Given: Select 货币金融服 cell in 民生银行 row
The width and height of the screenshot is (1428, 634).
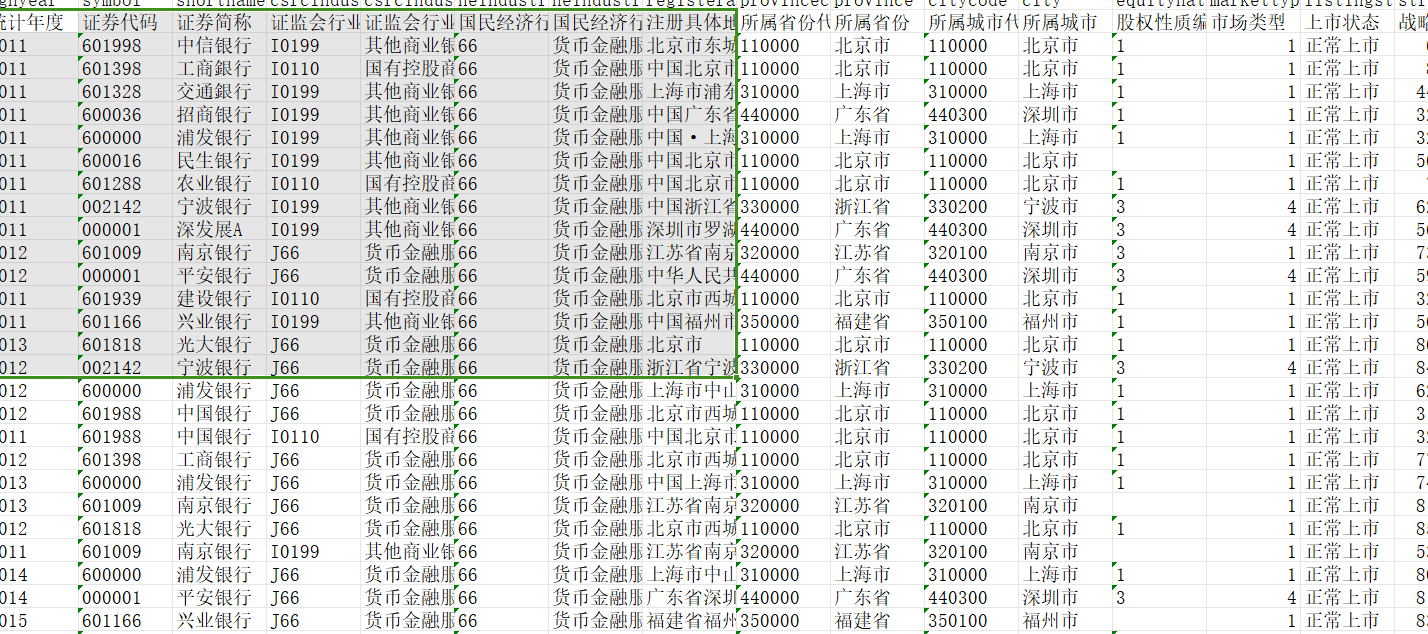Looking at the screenshot, I should pyautogui.click(x=597, y=160).
